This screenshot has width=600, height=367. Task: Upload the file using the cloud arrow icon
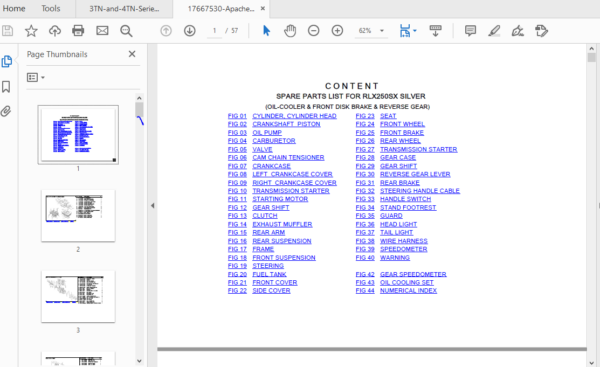point(55,31)
